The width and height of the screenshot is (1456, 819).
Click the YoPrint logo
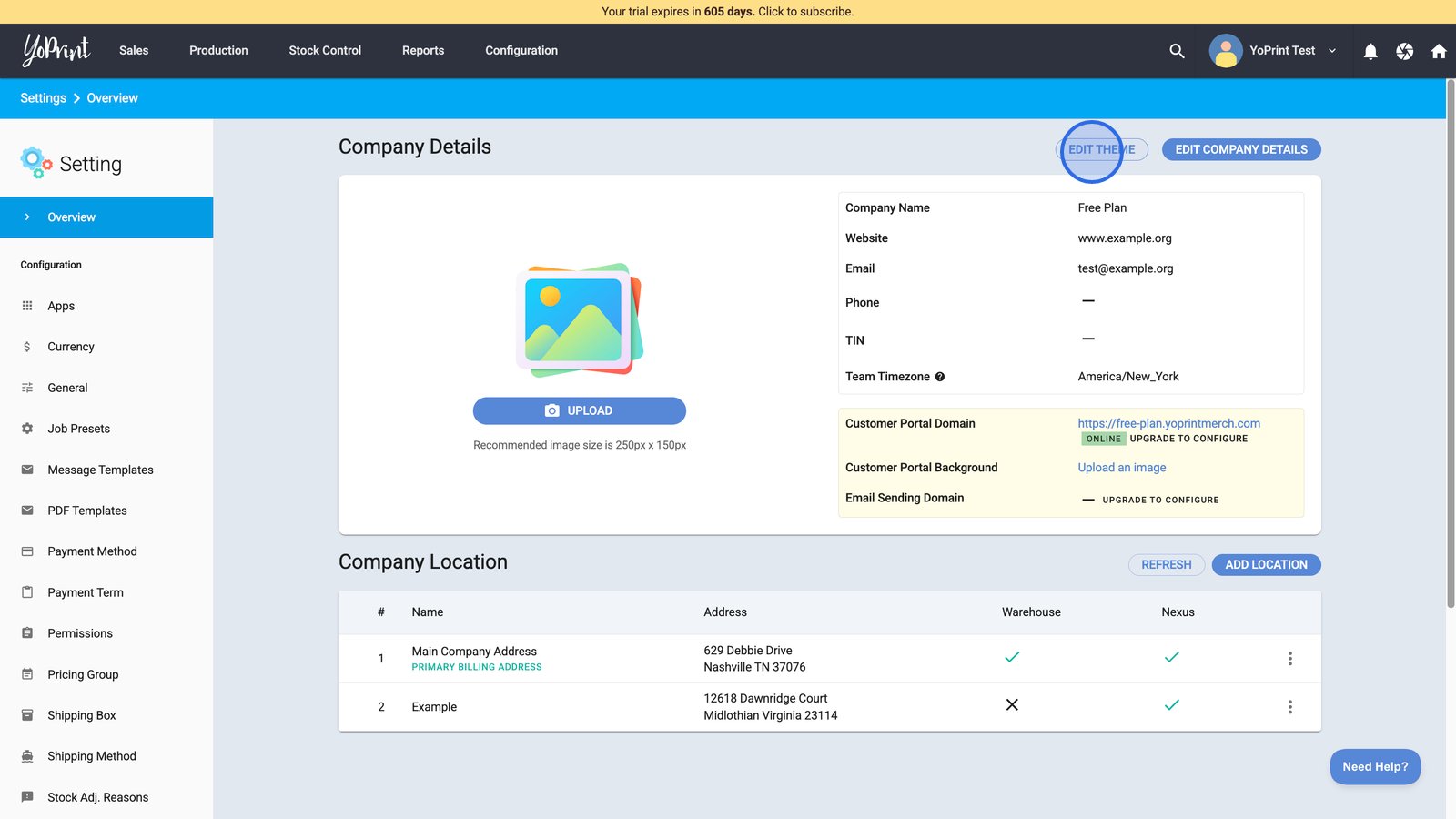click(x=56, y=50)
